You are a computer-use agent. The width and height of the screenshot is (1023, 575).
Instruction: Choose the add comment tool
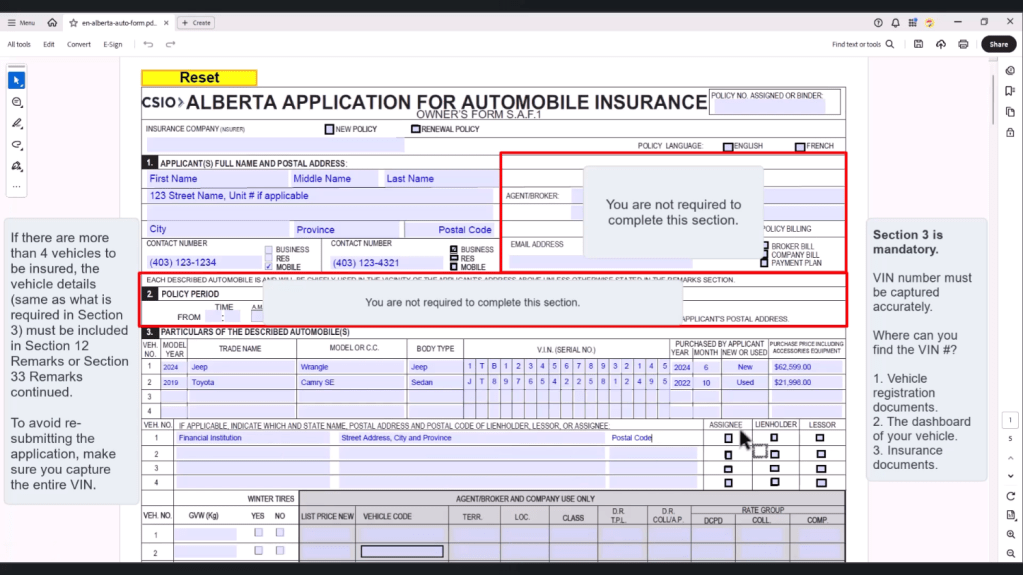click(16, 102)
